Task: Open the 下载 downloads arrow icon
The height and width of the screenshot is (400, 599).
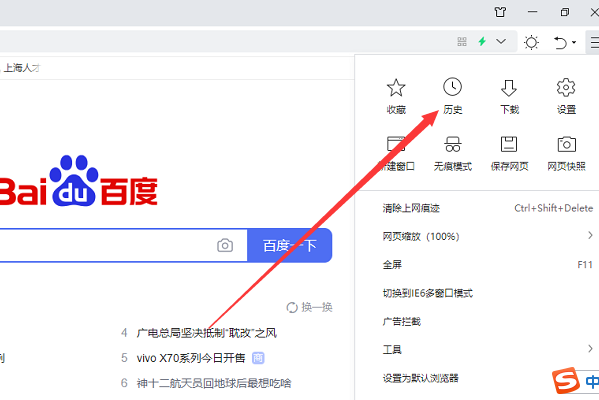Action: 509,88
